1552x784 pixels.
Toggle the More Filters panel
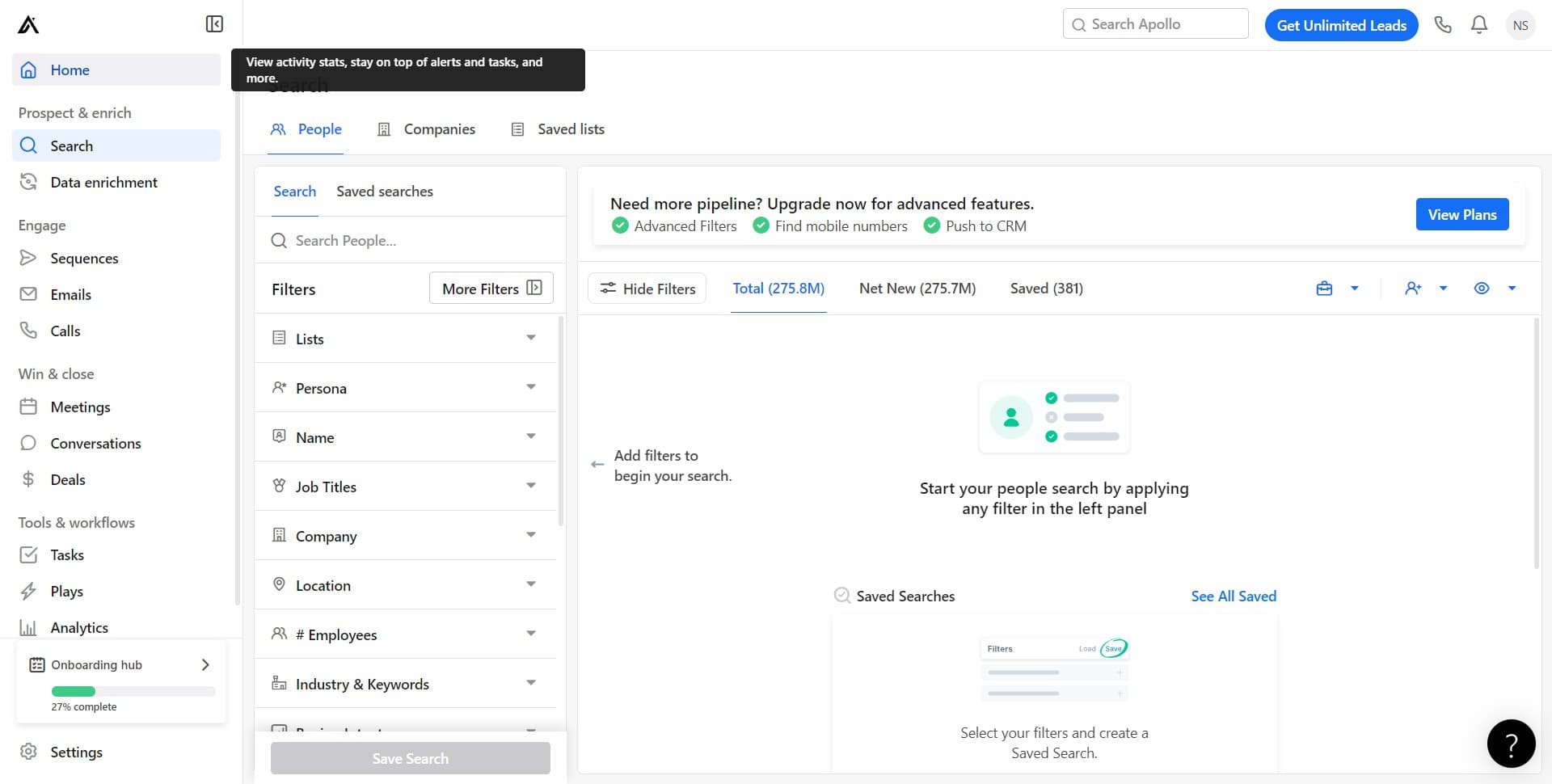(491, 289)
